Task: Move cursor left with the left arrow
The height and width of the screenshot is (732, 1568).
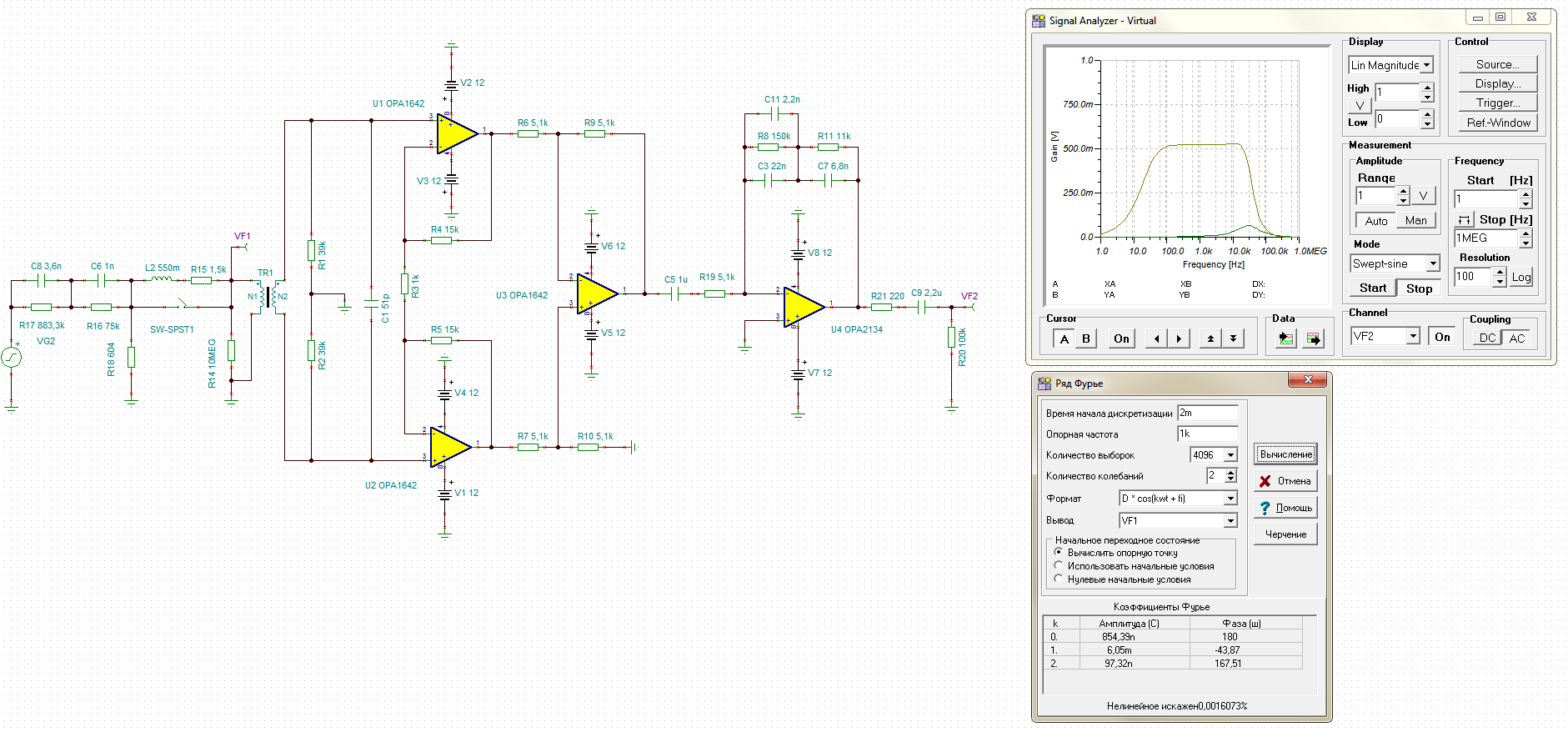Action: tap(1156, 338)
